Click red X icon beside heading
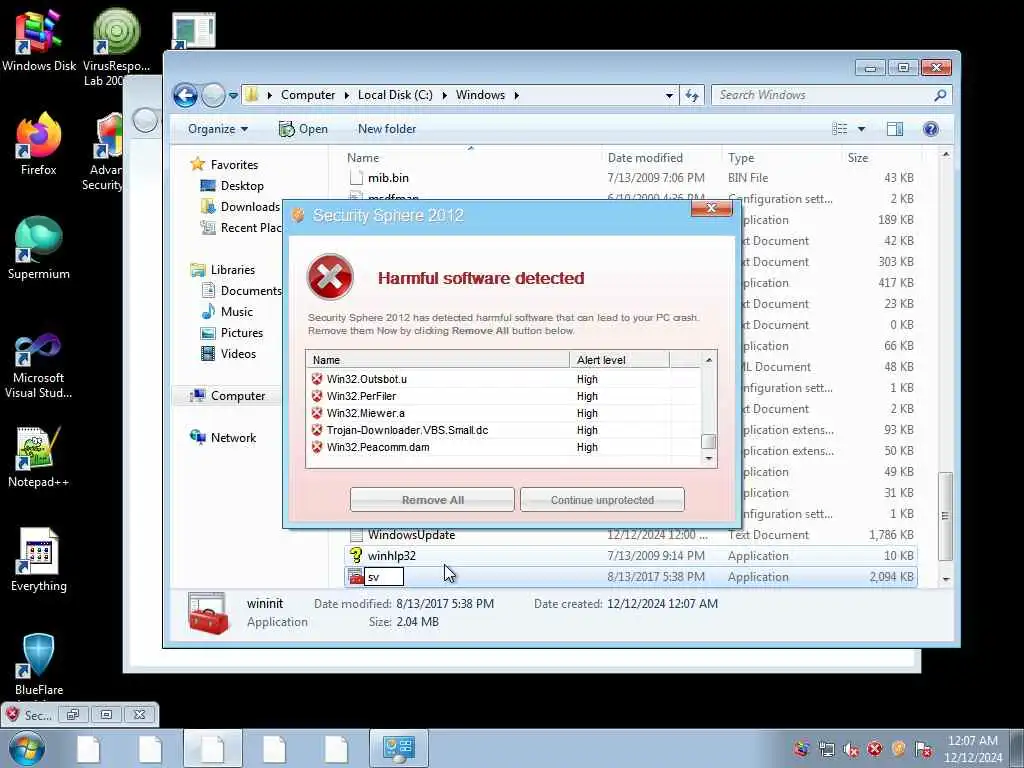The image size is (1024, 768). [x=330, y=278]
